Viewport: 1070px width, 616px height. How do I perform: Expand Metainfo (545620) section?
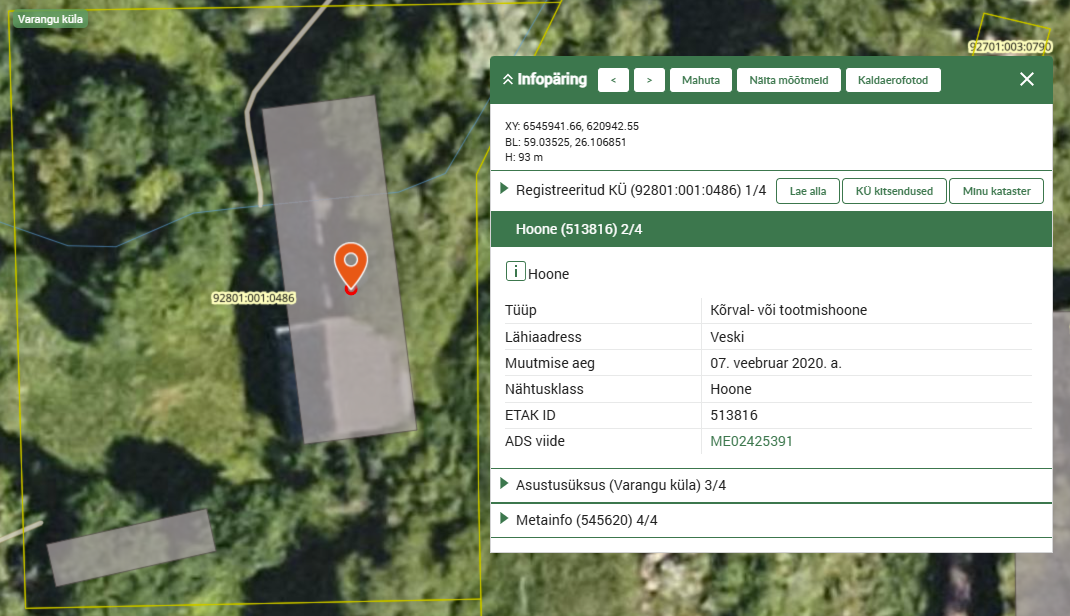[505, 520]
